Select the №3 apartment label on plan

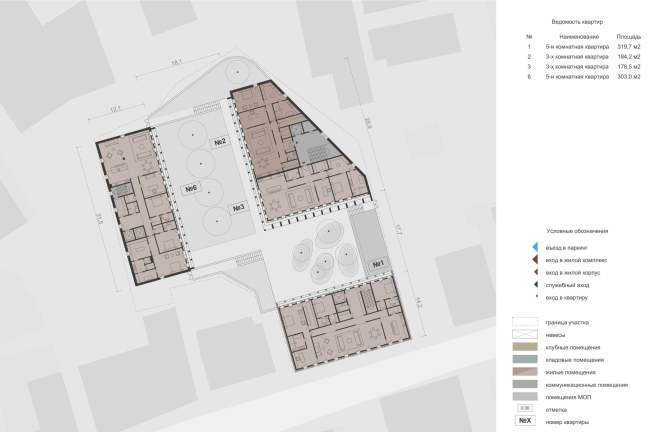238,207
